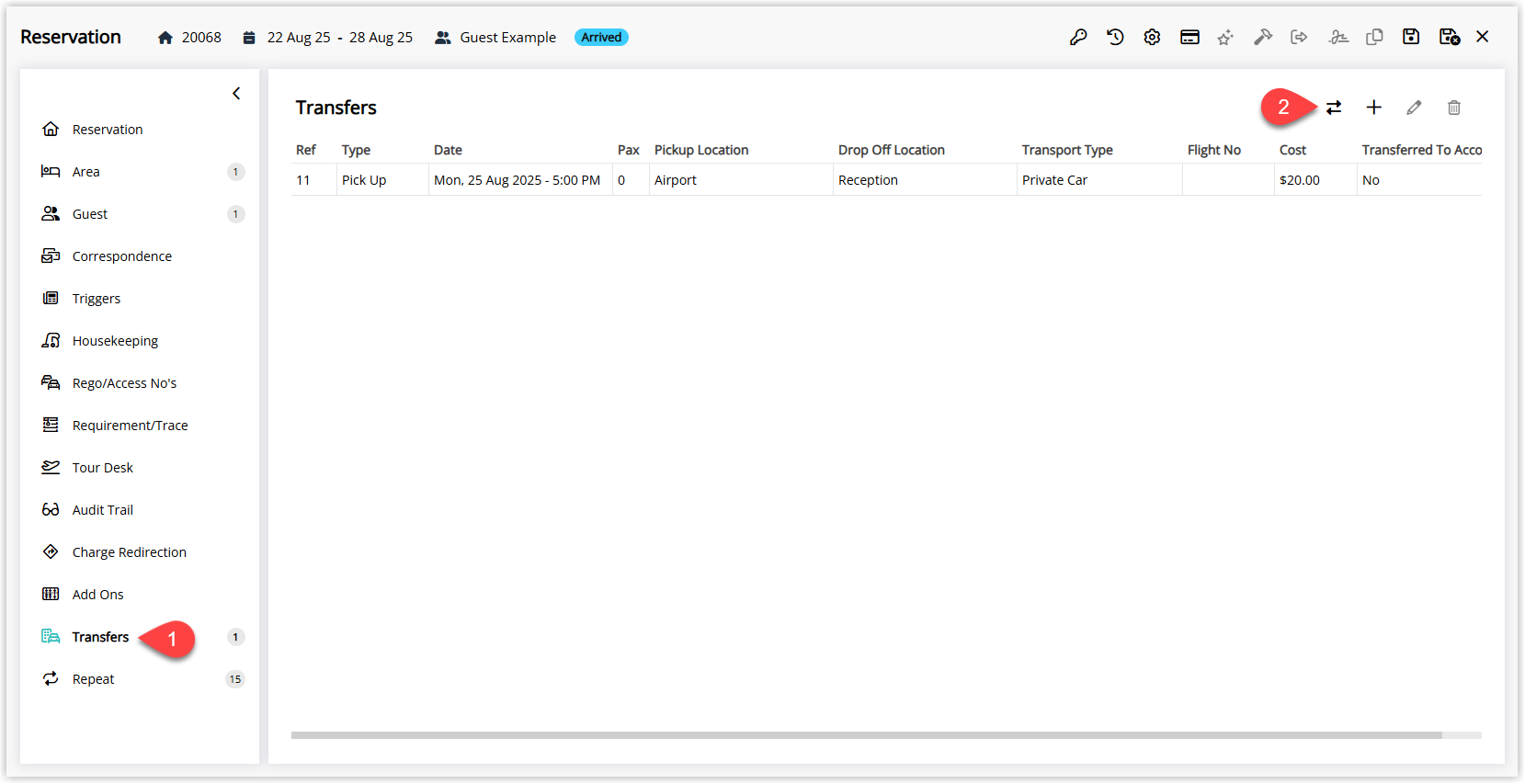
Task: Open the settings gear icon
Action: [1152, 37]
